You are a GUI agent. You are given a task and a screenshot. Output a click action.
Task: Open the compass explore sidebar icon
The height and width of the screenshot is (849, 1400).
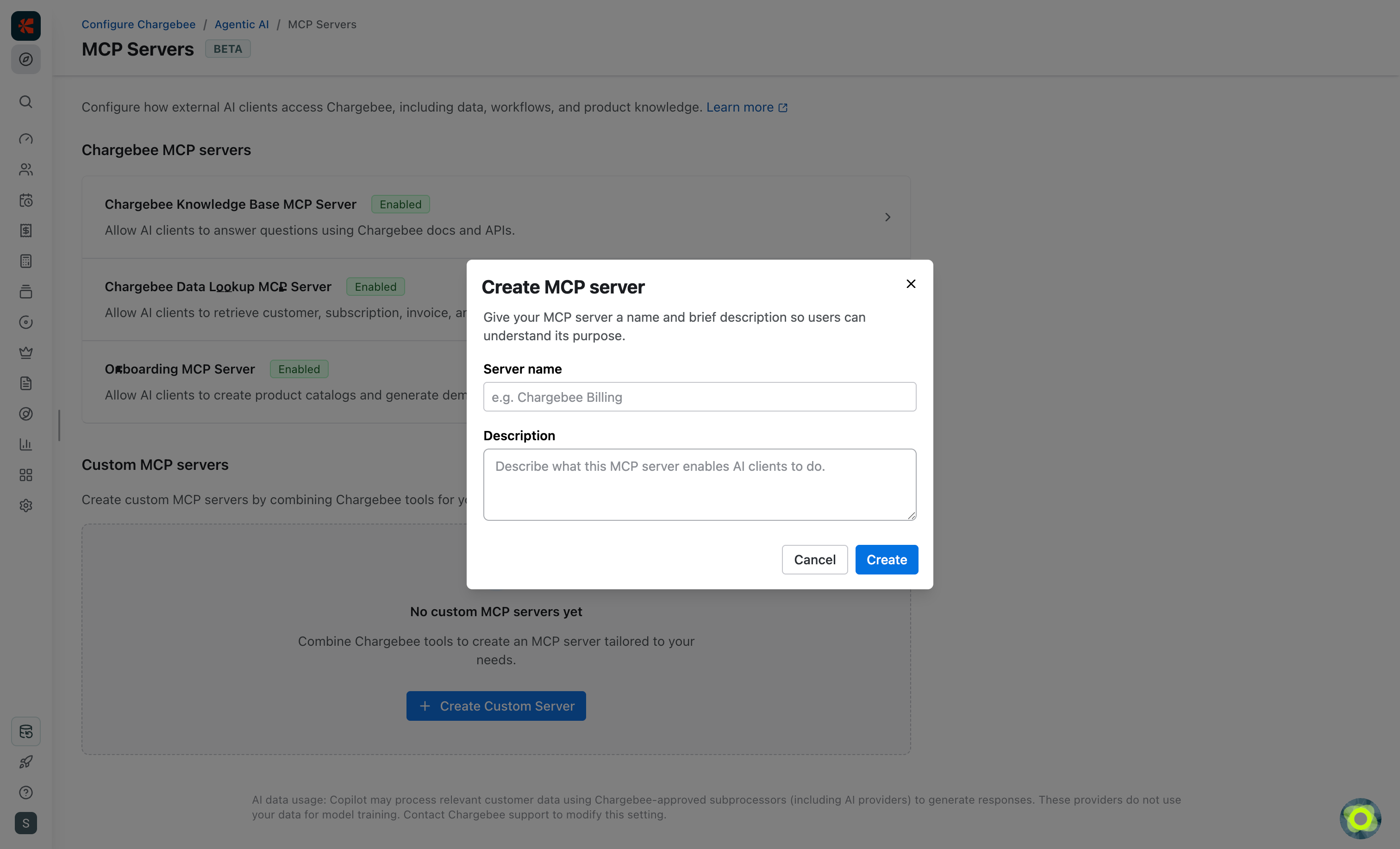click(x=25, y=59)
